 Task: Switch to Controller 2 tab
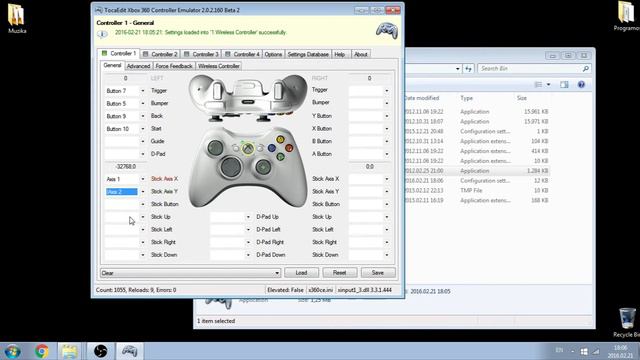click(x=160, y=54)
